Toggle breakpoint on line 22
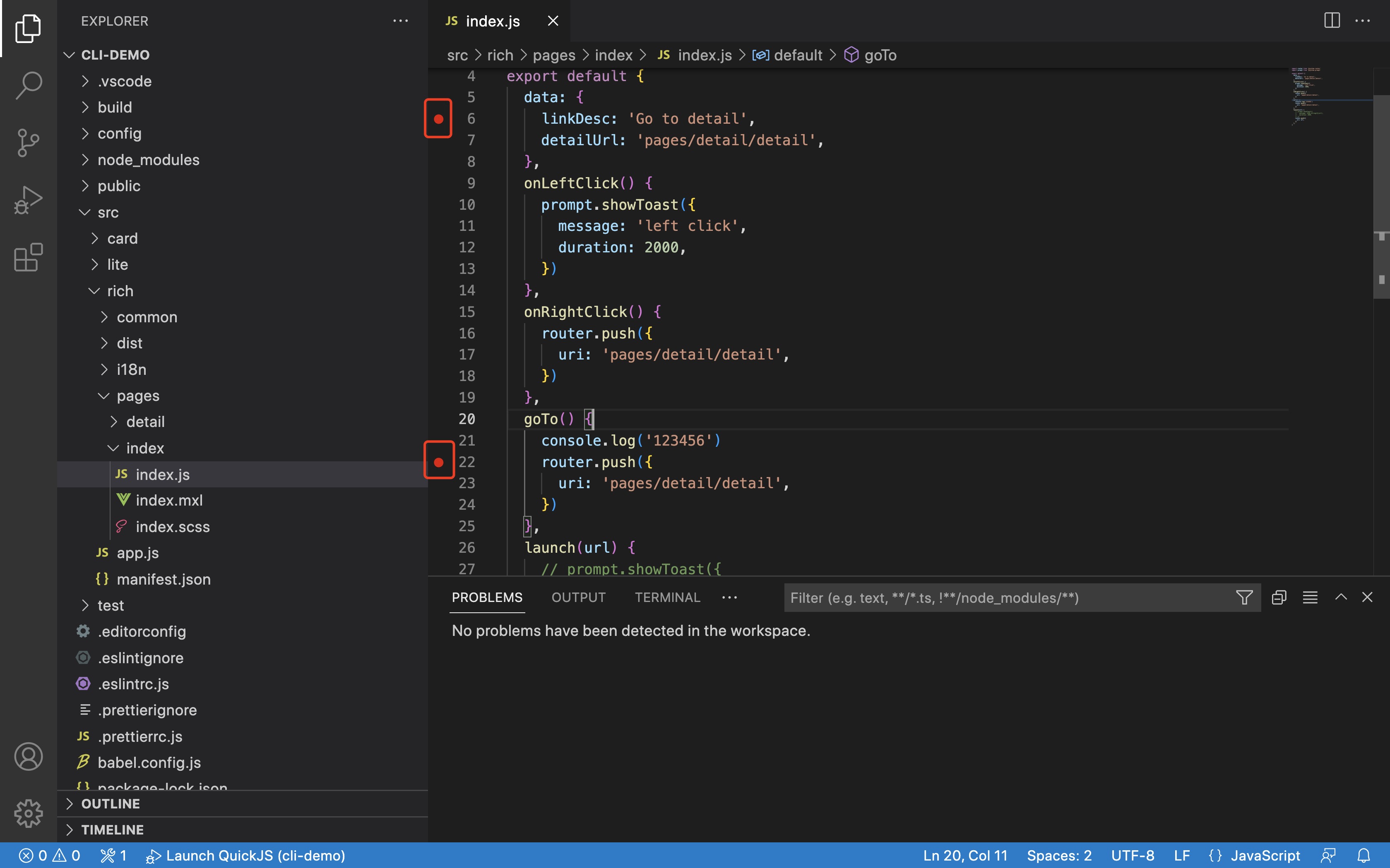1390x868 pixels. pyautogui.click(x=438, y=462)
